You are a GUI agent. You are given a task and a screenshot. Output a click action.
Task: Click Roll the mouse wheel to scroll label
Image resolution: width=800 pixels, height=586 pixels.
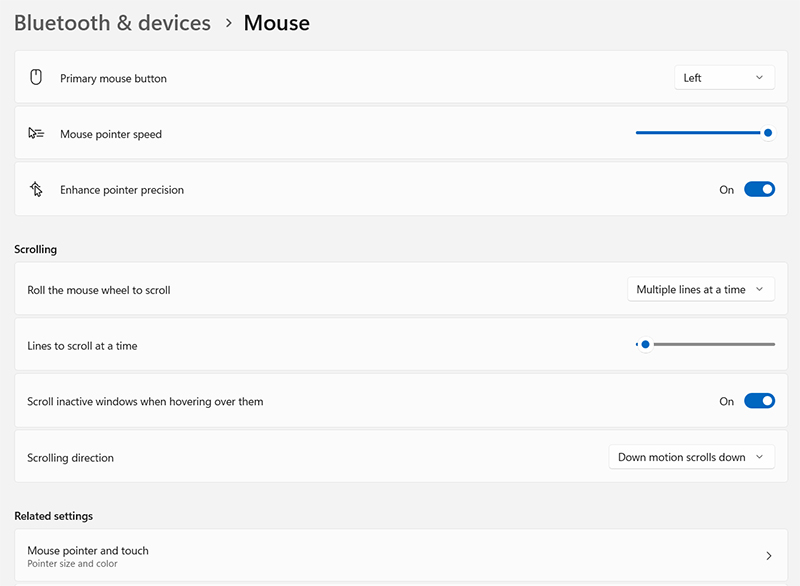99,290
